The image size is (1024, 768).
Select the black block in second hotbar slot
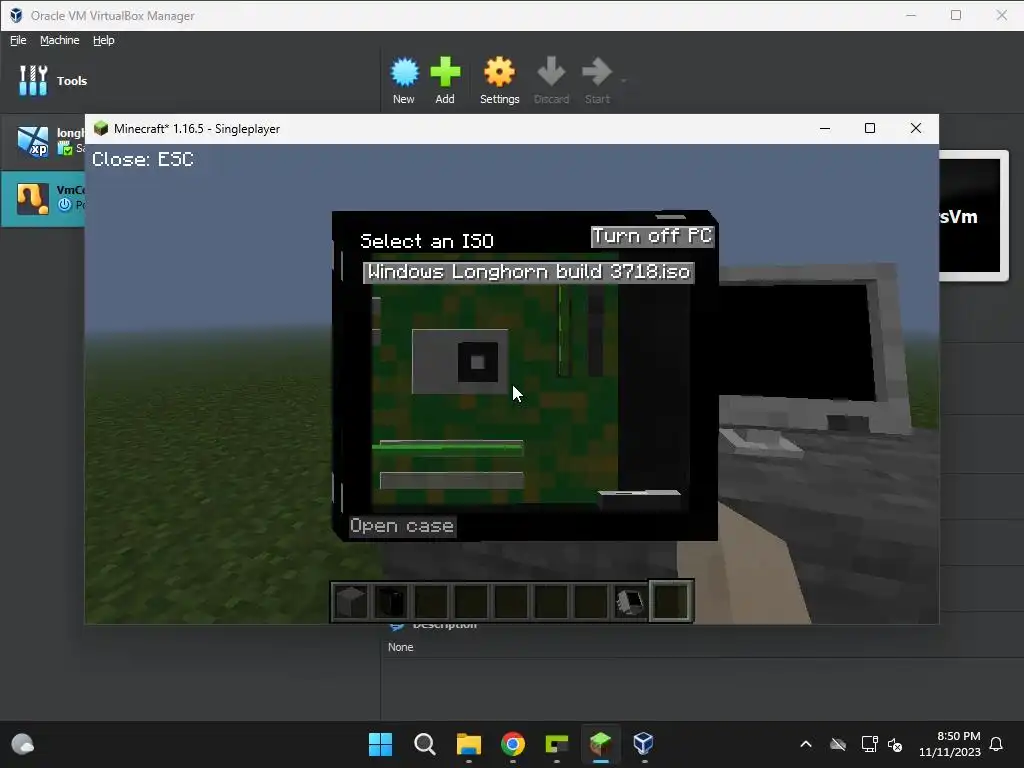pyautogui.click(x=391, y=601)
